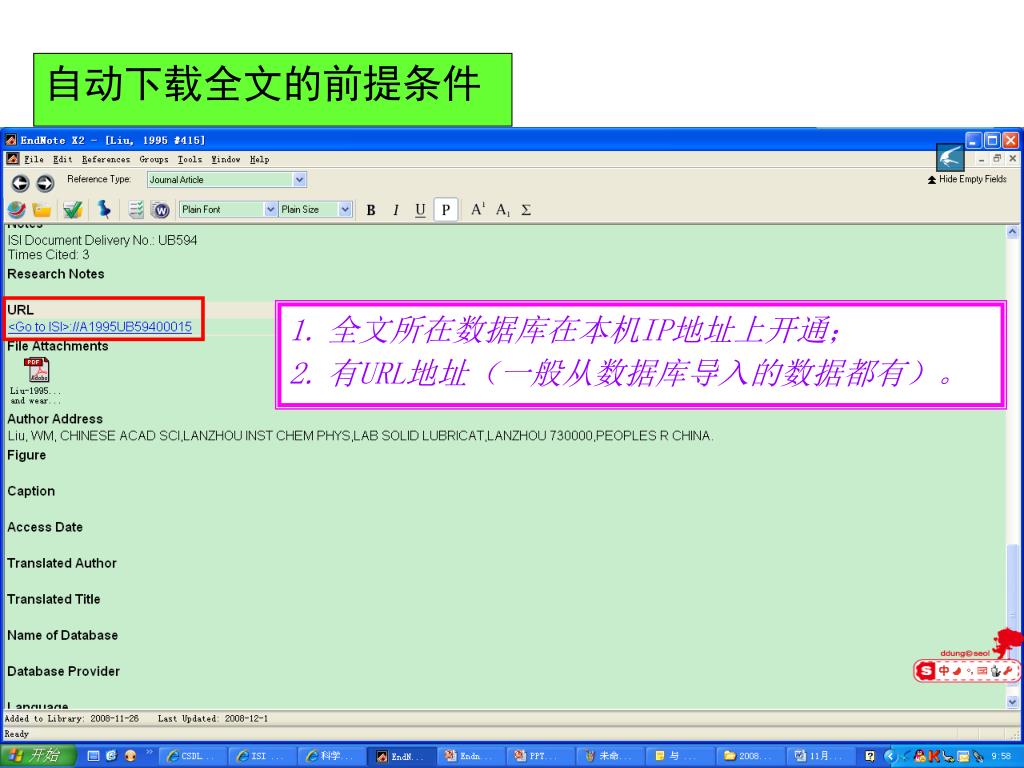Switch to PPT taskbar item
This screenshot has height=768, width=1024.
[x=541, y=756]
